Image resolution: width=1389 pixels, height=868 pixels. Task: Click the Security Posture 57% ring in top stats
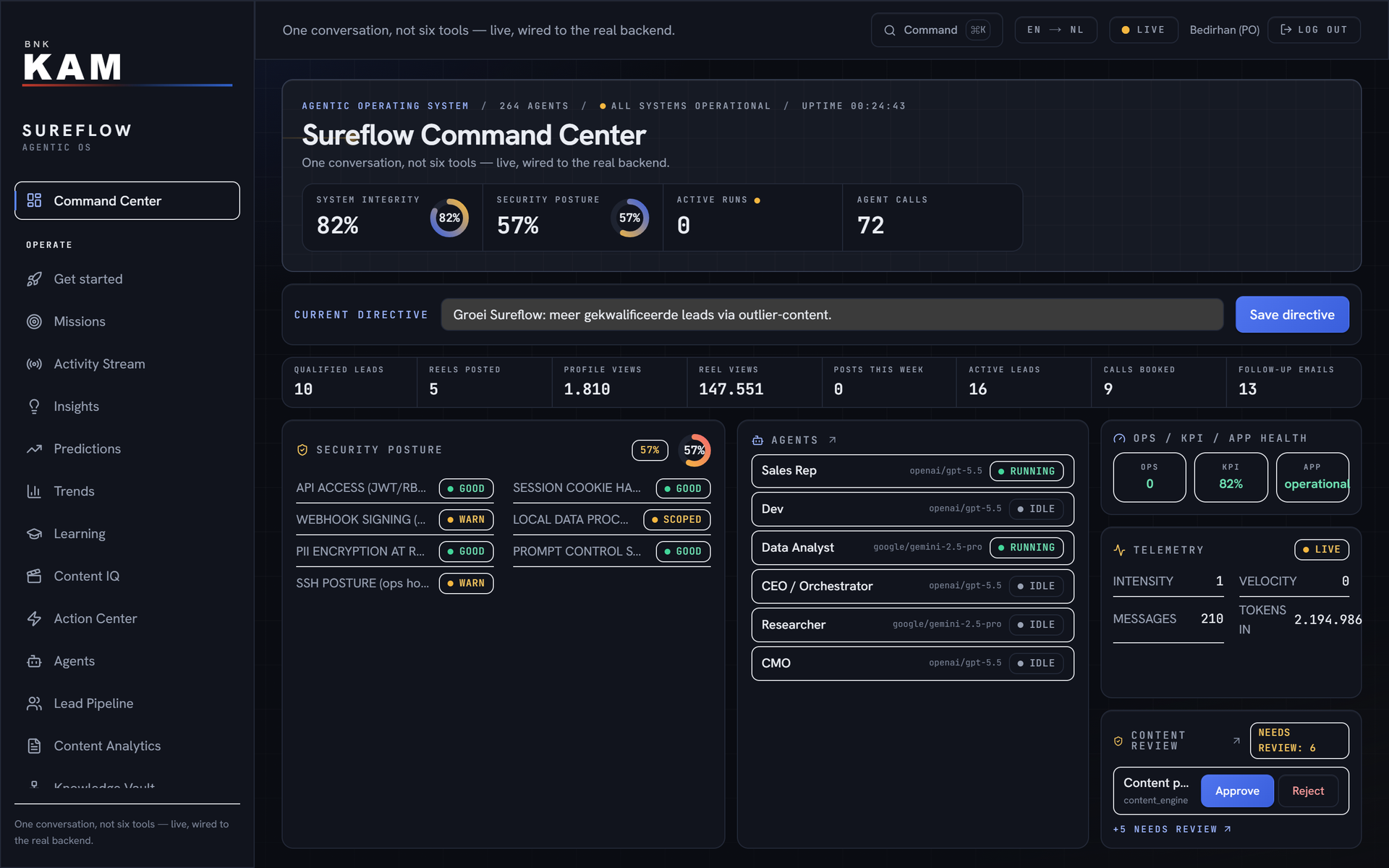(x=629, y=218)
